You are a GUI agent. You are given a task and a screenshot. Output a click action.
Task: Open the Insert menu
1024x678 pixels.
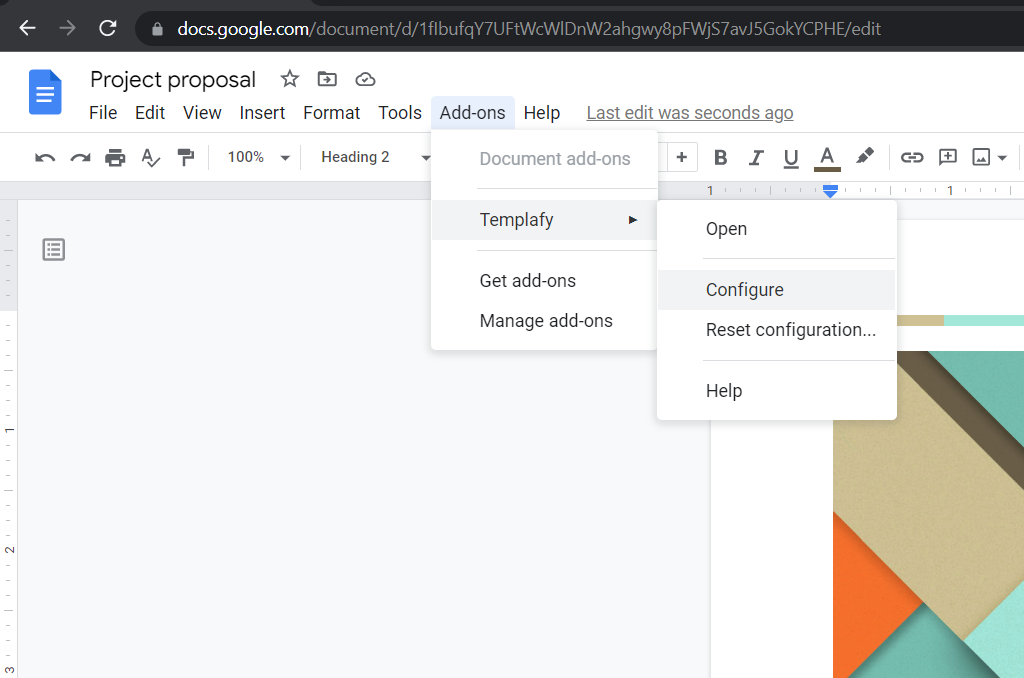[262, 113]
